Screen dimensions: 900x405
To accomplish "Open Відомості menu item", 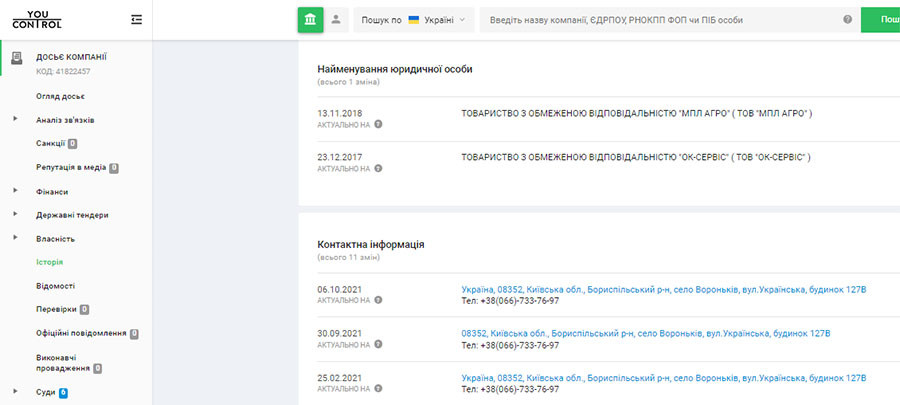I will (55, 286).
